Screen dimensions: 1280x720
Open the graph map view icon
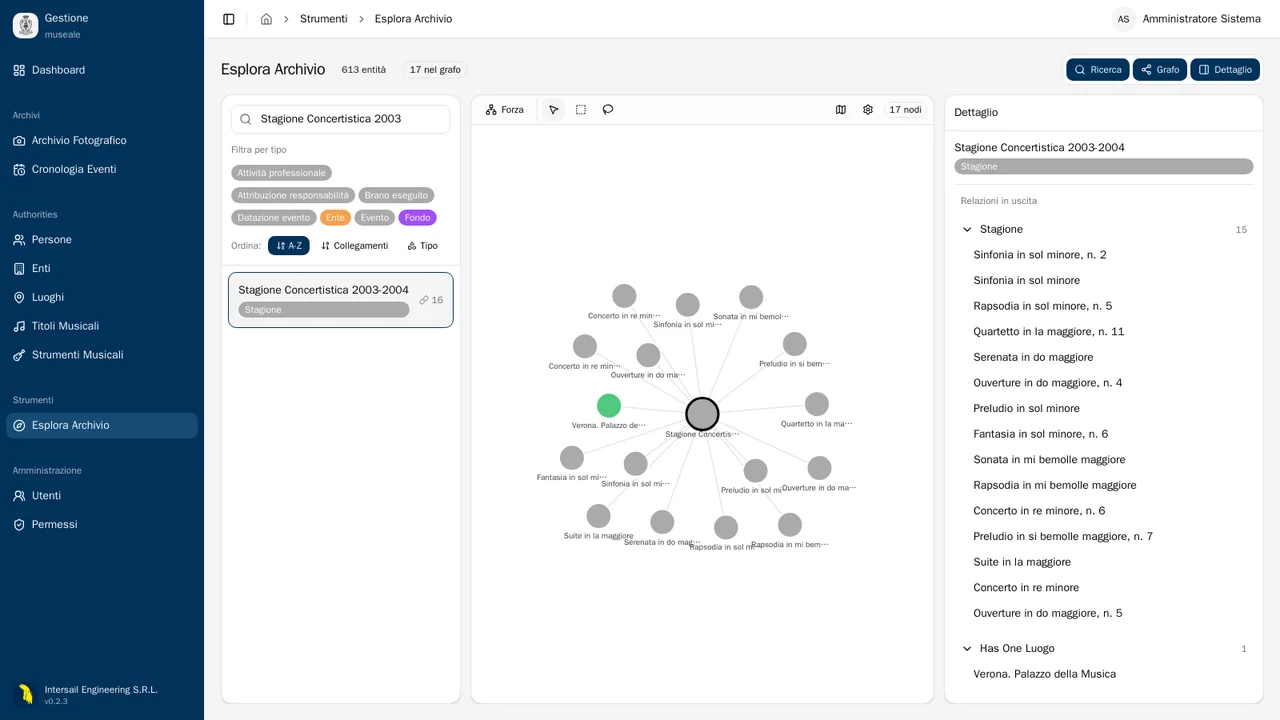pyautogui.click(x=841, y=110)
